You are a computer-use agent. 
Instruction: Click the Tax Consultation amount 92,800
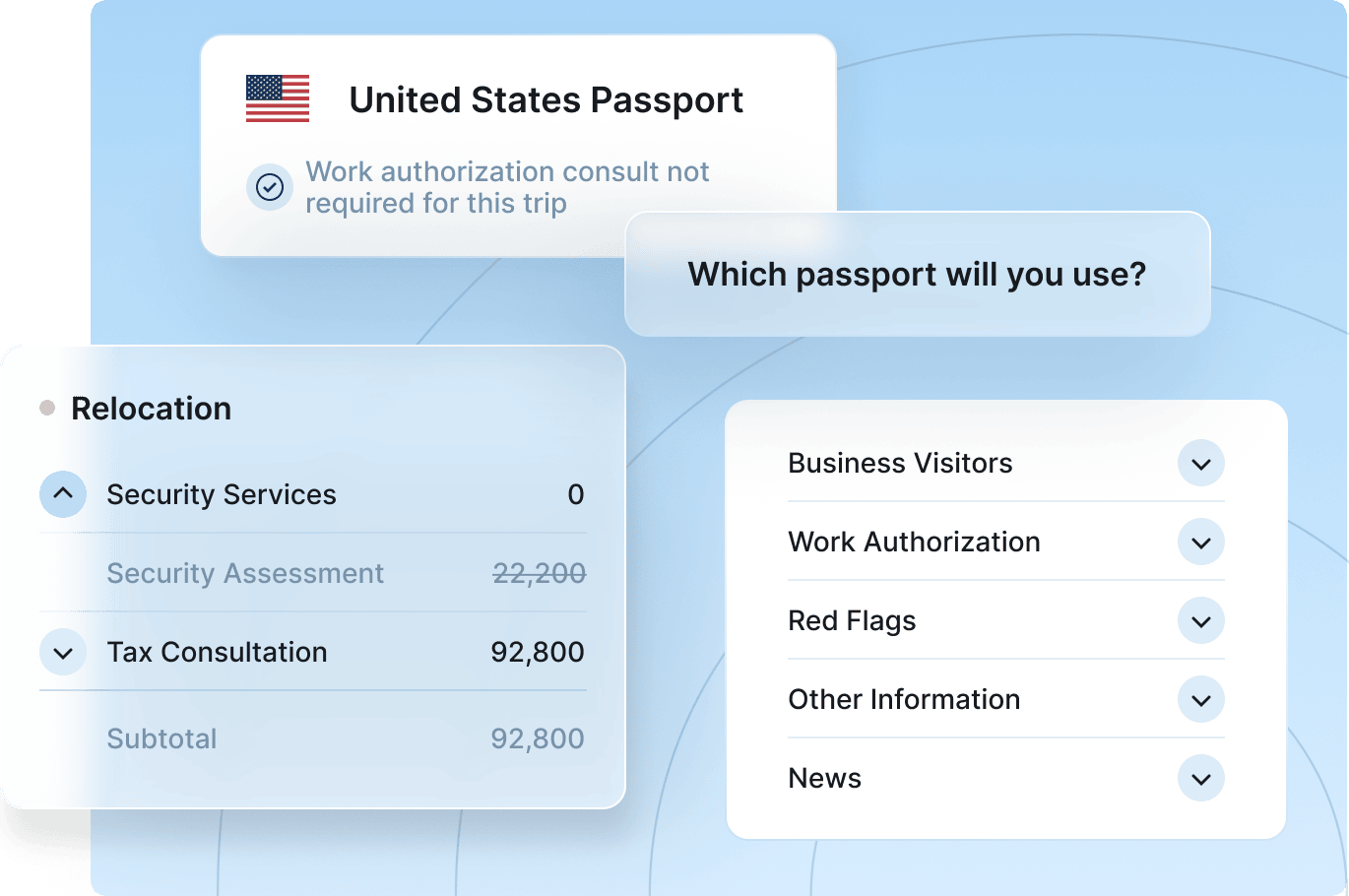tap(538, 652)
